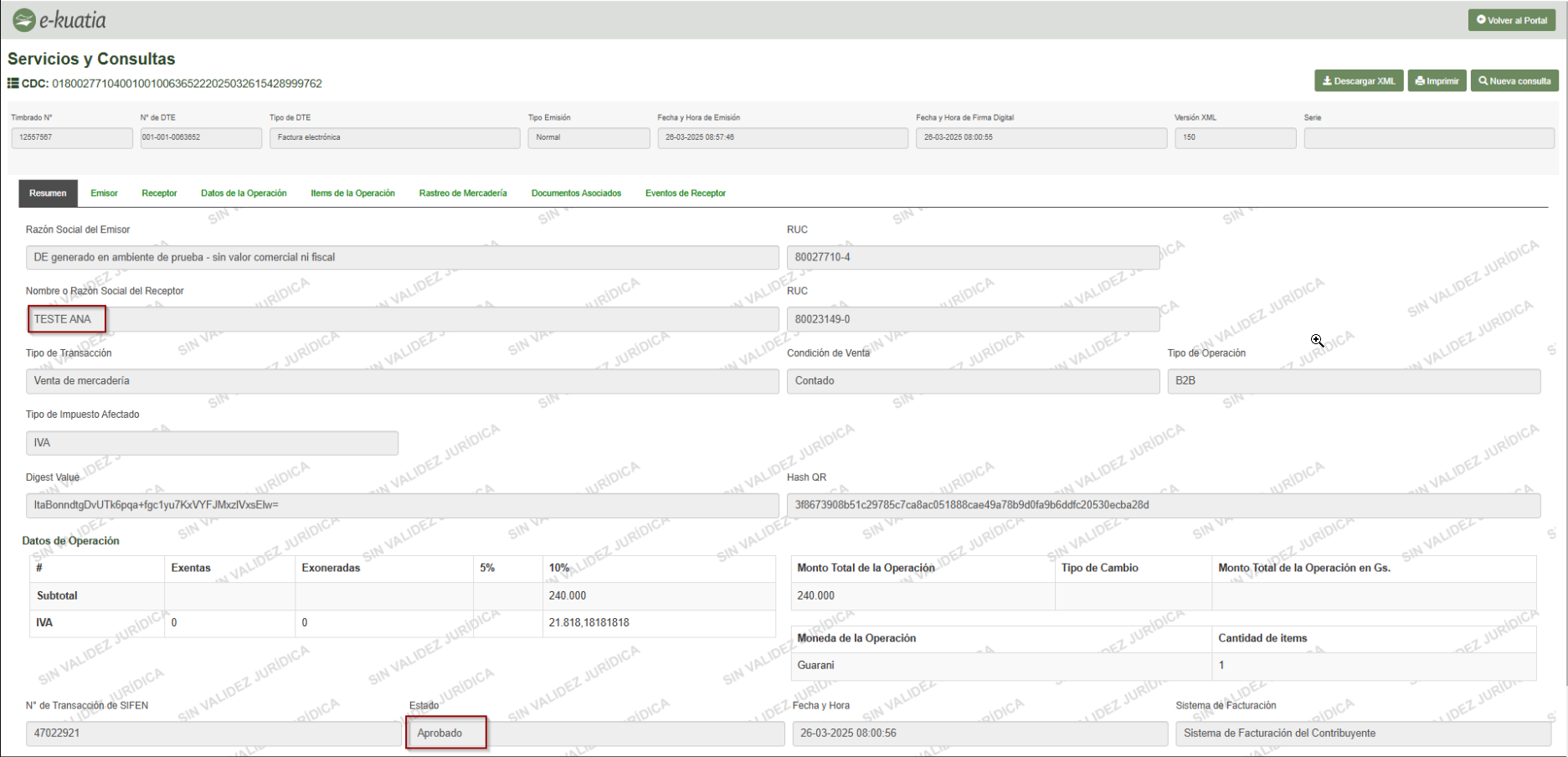Print the document with Imprimir
The width and height of the screenshot is (1568, 757).
(x=1437, y=81)
